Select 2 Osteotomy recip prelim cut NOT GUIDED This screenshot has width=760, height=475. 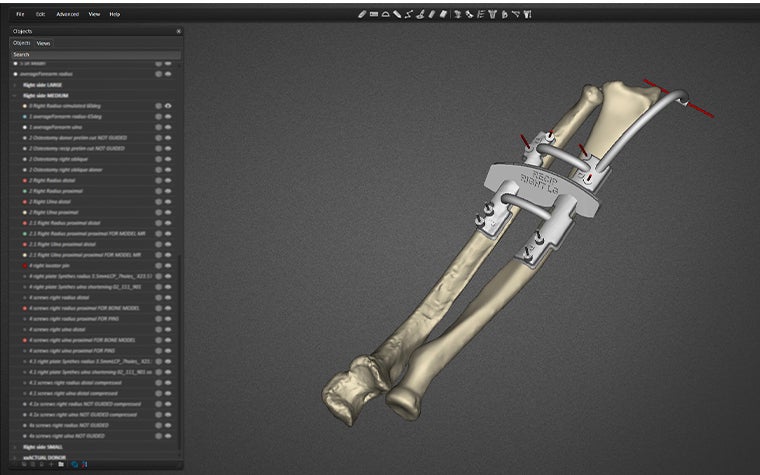click(77, 148)
